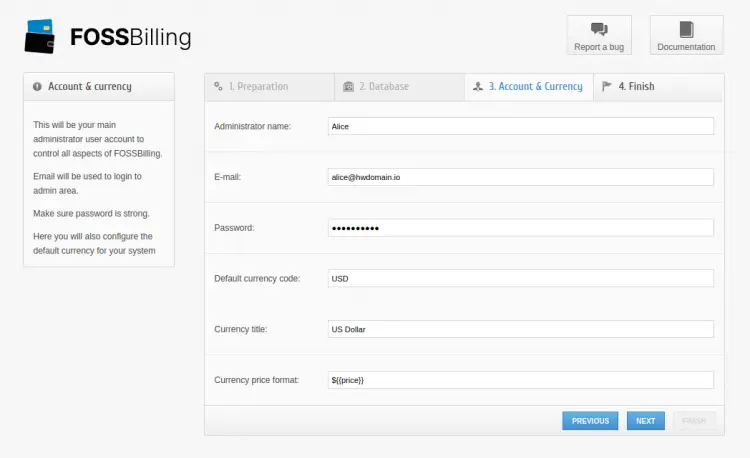Click the greyed-out FINISH button

click(x=695, y=421)
